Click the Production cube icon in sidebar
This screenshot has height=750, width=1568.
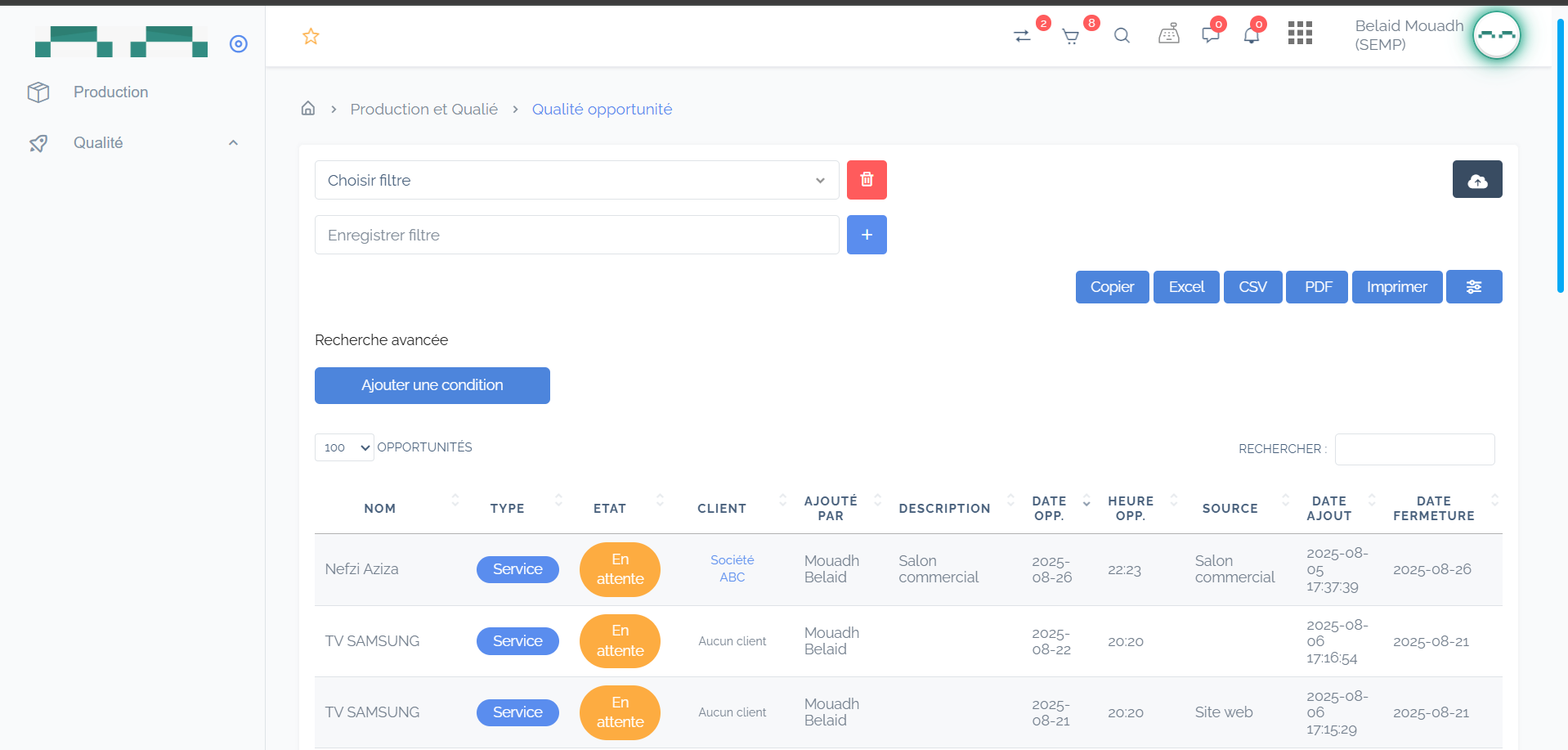click(x=38, y=92)
